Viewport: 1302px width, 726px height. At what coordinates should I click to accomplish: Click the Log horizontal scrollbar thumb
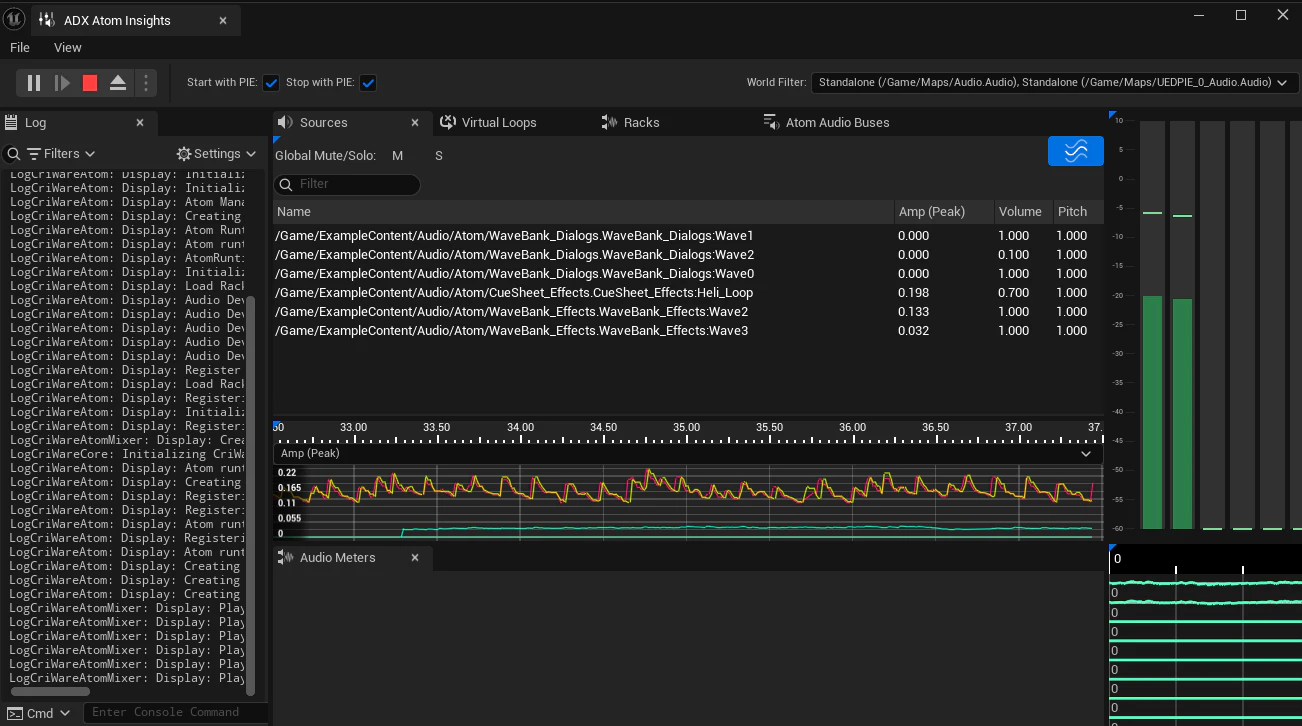50,691
